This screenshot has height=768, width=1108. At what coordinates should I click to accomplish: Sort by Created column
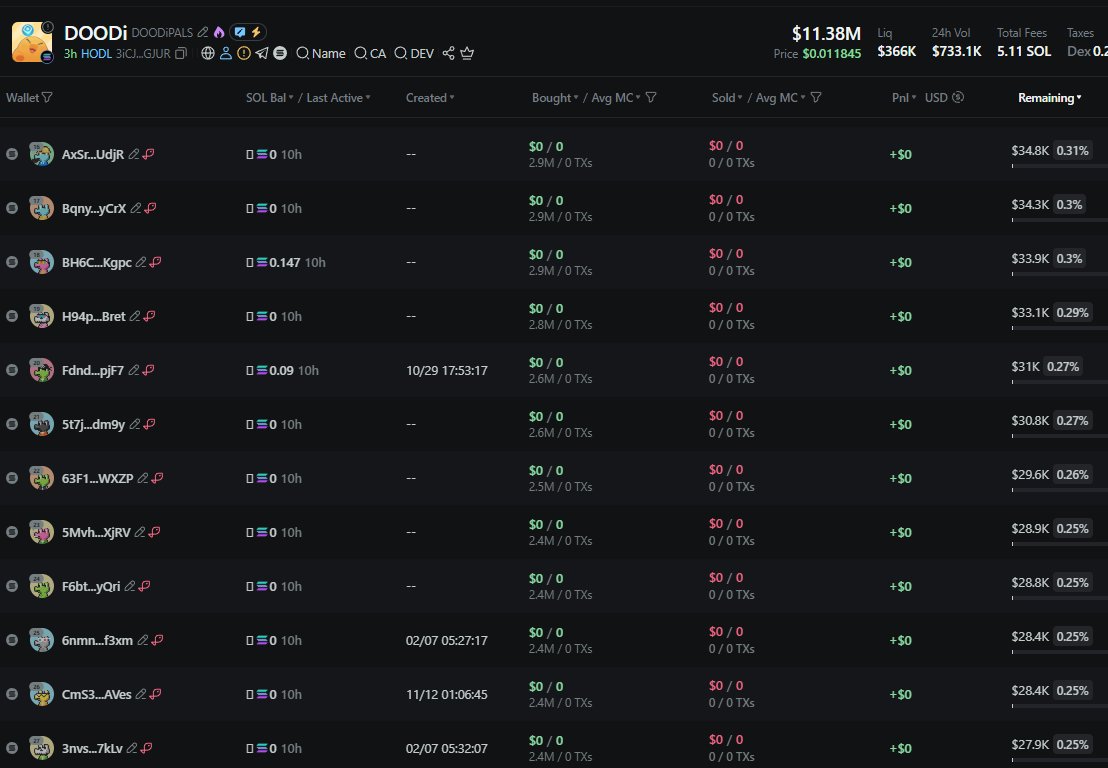[430, 98]
